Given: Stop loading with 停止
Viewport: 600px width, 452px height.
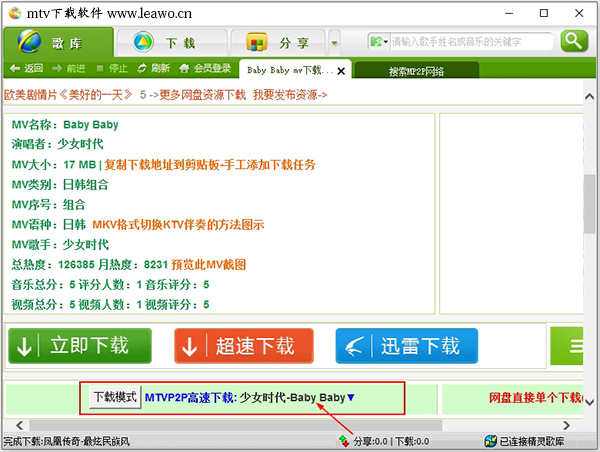Looking at the screenshot, I should pyautogui.click(x=112, y=69).
